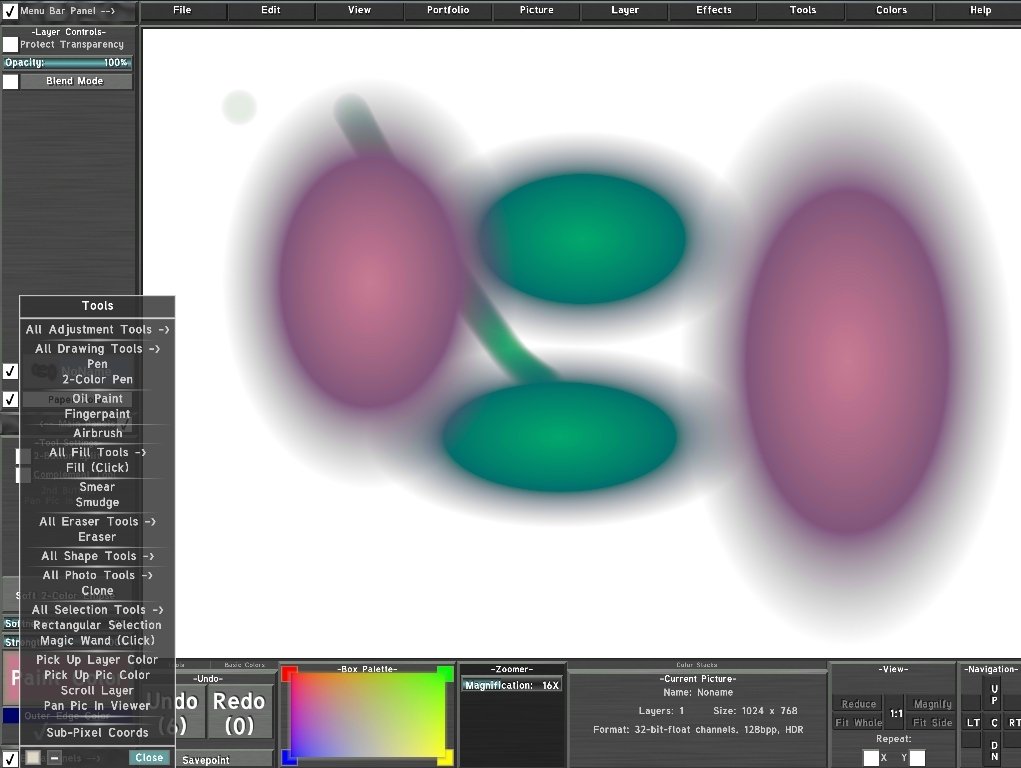Screen dimensions: 1021x768
Task: Select the Eraser tool
Action: [x=97, y=537]
